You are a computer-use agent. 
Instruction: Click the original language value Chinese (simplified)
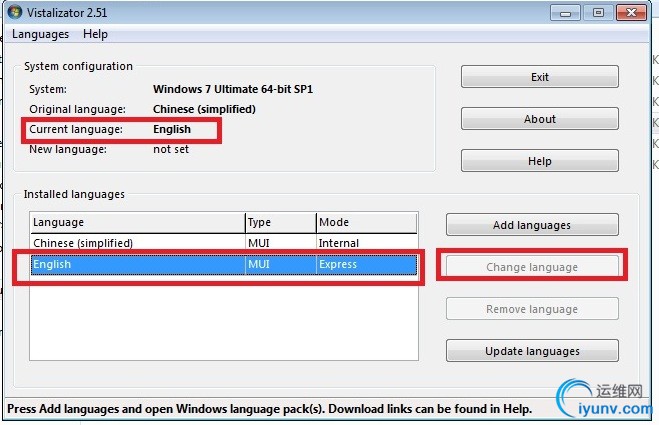coord(204,109)
